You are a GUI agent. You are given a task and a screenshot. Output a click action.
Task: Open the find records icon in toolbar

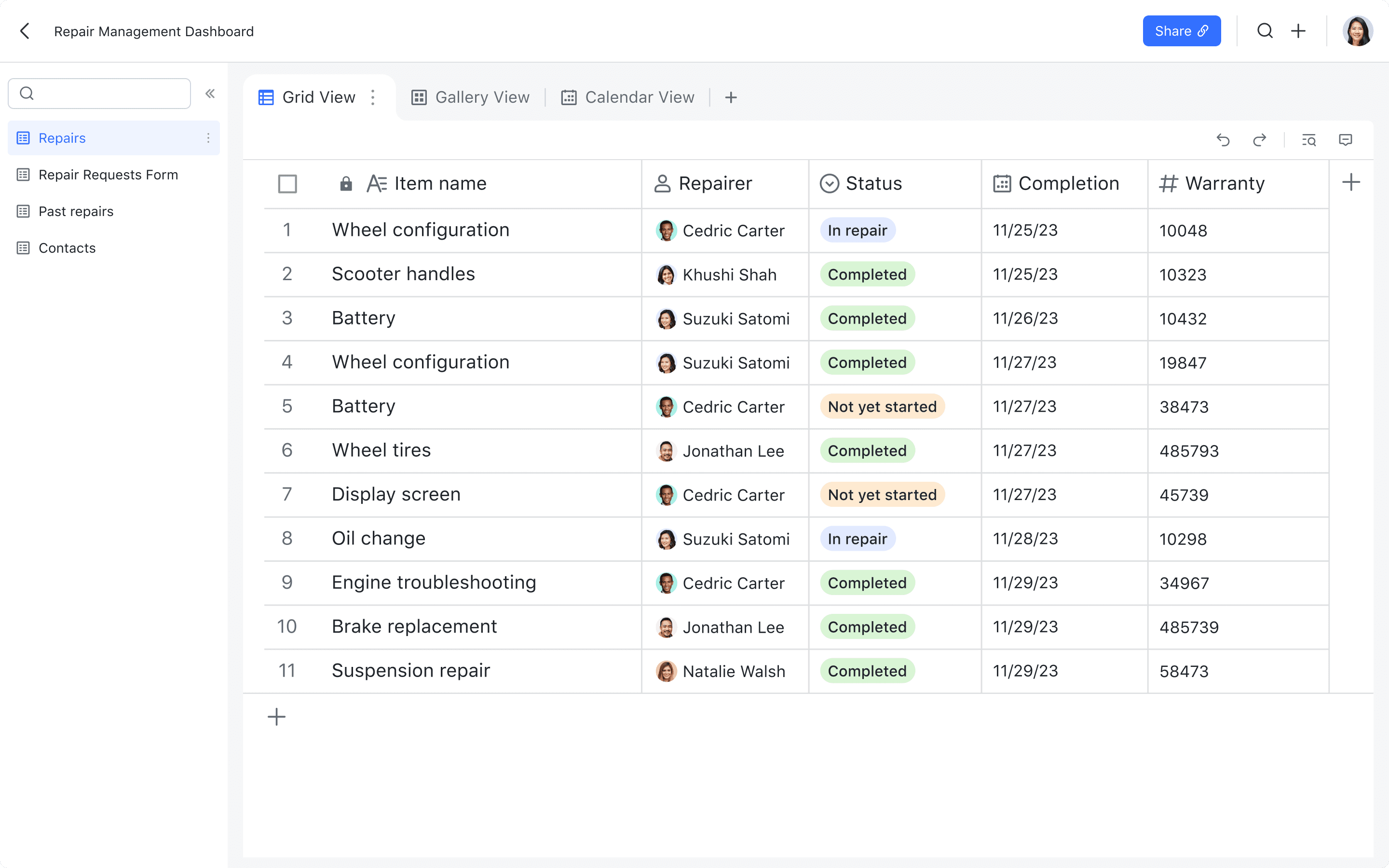pos(1308,140)
